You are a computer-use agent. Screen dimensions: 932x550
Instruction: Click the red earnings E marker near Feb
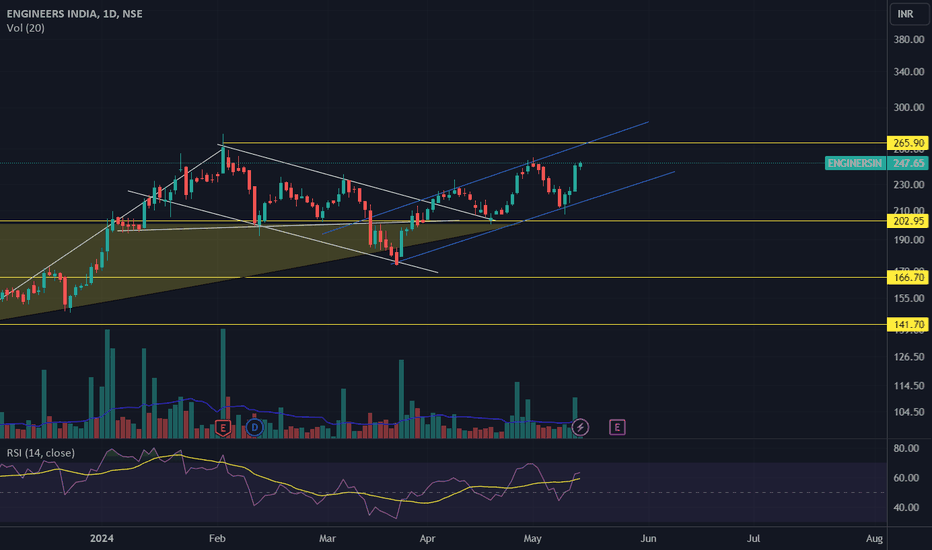coord(222,428)
